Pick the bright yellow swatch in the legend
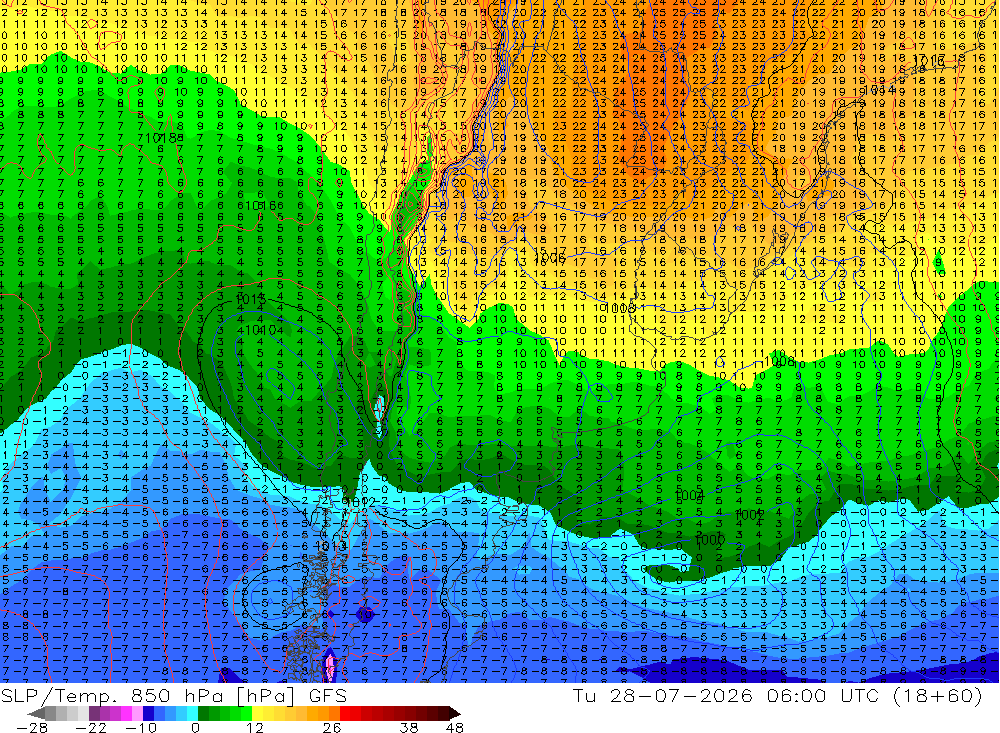Image resolution: width=1000 pixels, height=733 pixels. pos(258,713)
